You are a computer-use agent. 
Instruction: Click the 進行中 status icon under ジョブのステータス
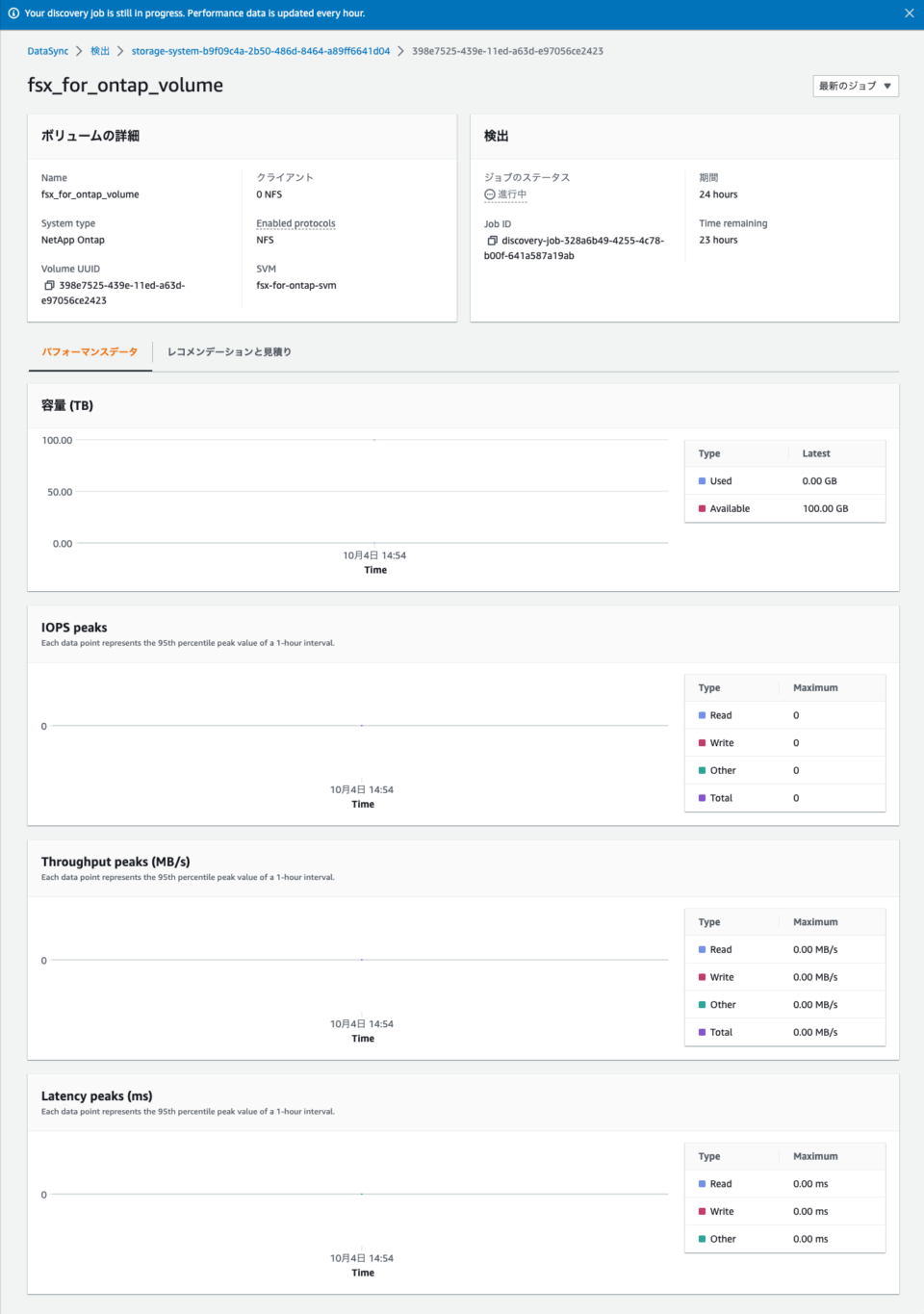pos(490,193)
